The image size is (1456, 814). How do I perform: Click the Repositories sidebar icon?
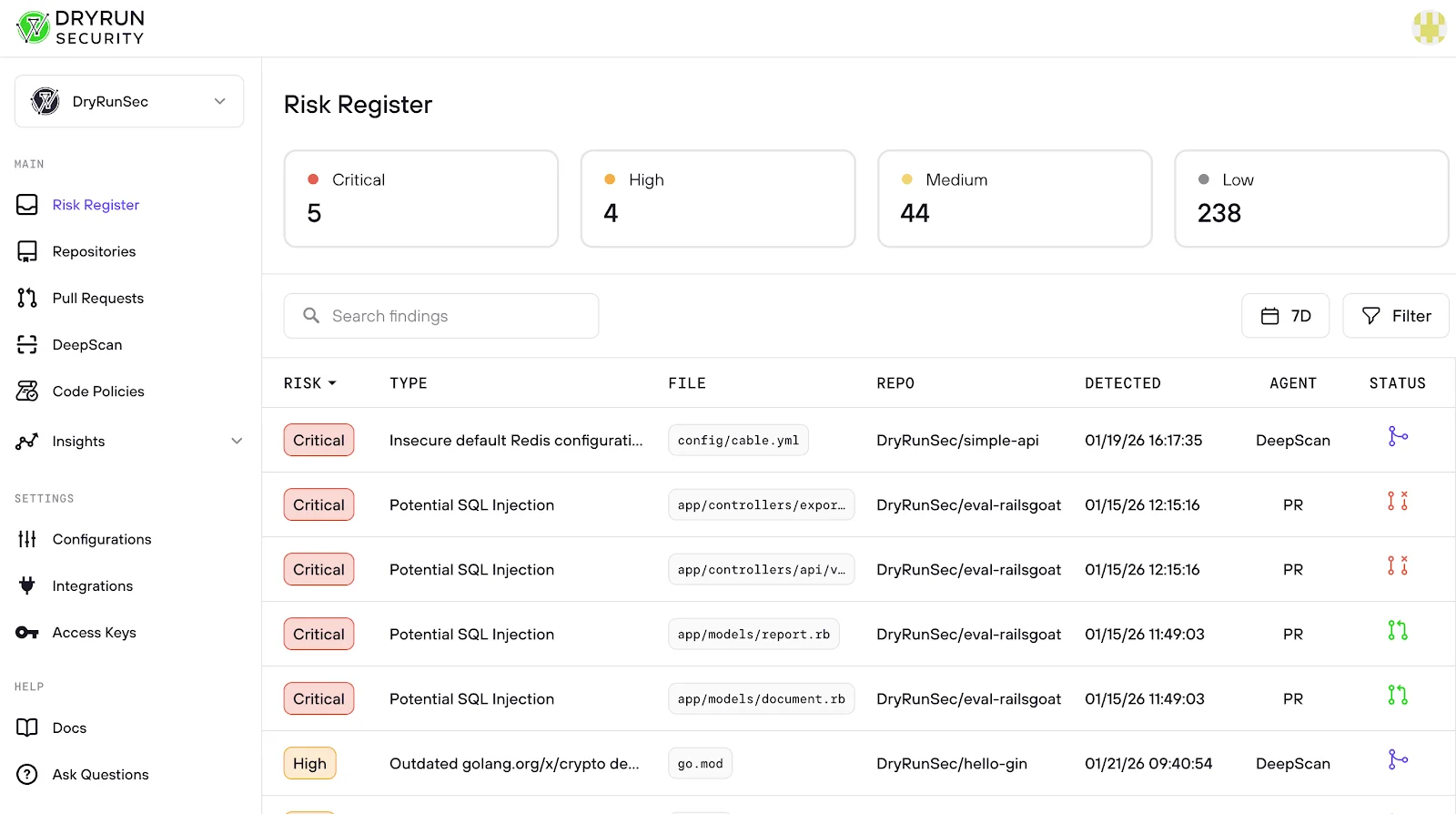pyautogui.click(x=27, y=251)
